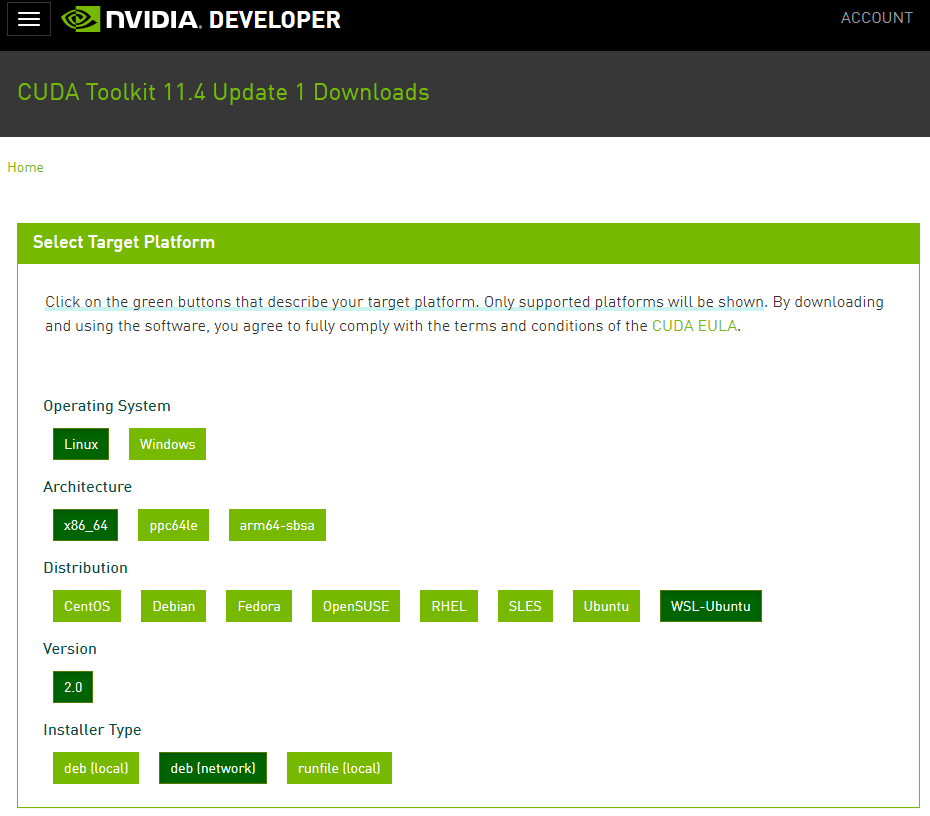
Task: Choose x86_64 architecture
Action: point(85,525)
